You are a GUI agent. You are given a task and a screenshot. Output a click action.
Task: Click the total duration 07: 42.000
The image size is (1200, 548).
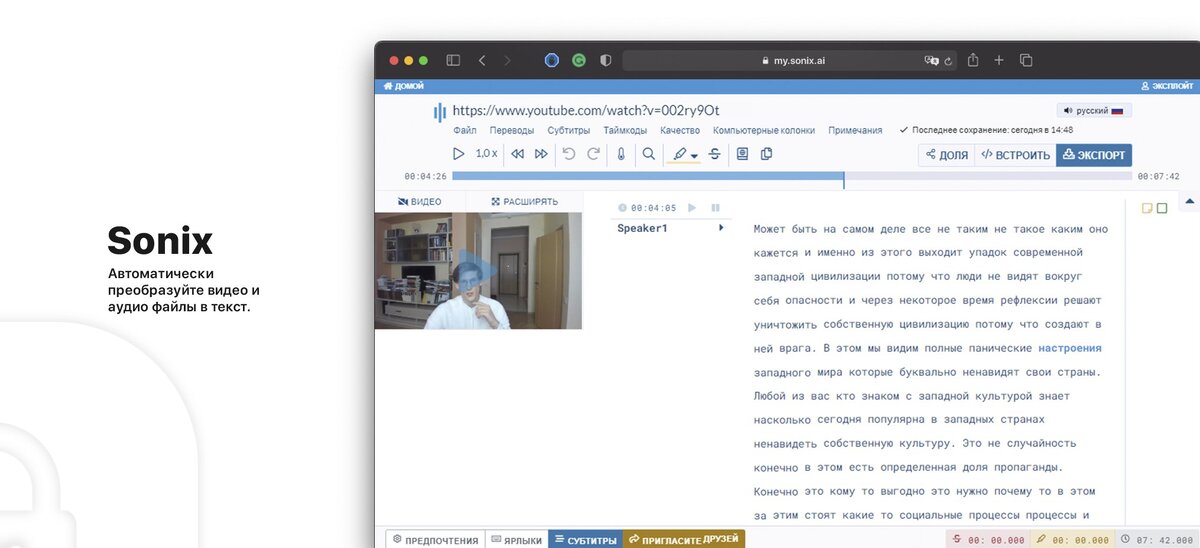click(x=1157, y=540)
